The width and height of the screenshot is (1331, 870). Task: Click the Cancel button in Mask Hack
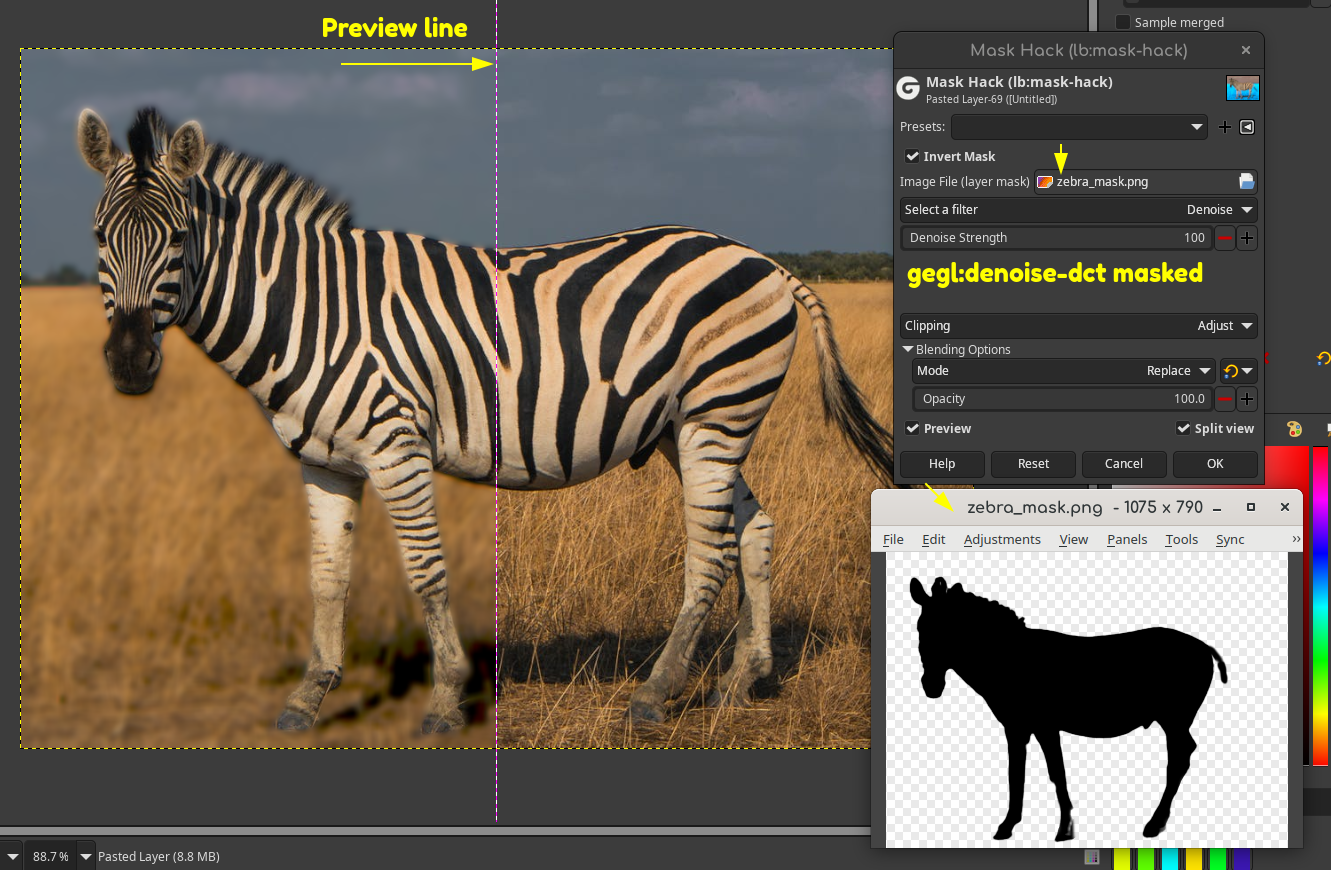1124,464
